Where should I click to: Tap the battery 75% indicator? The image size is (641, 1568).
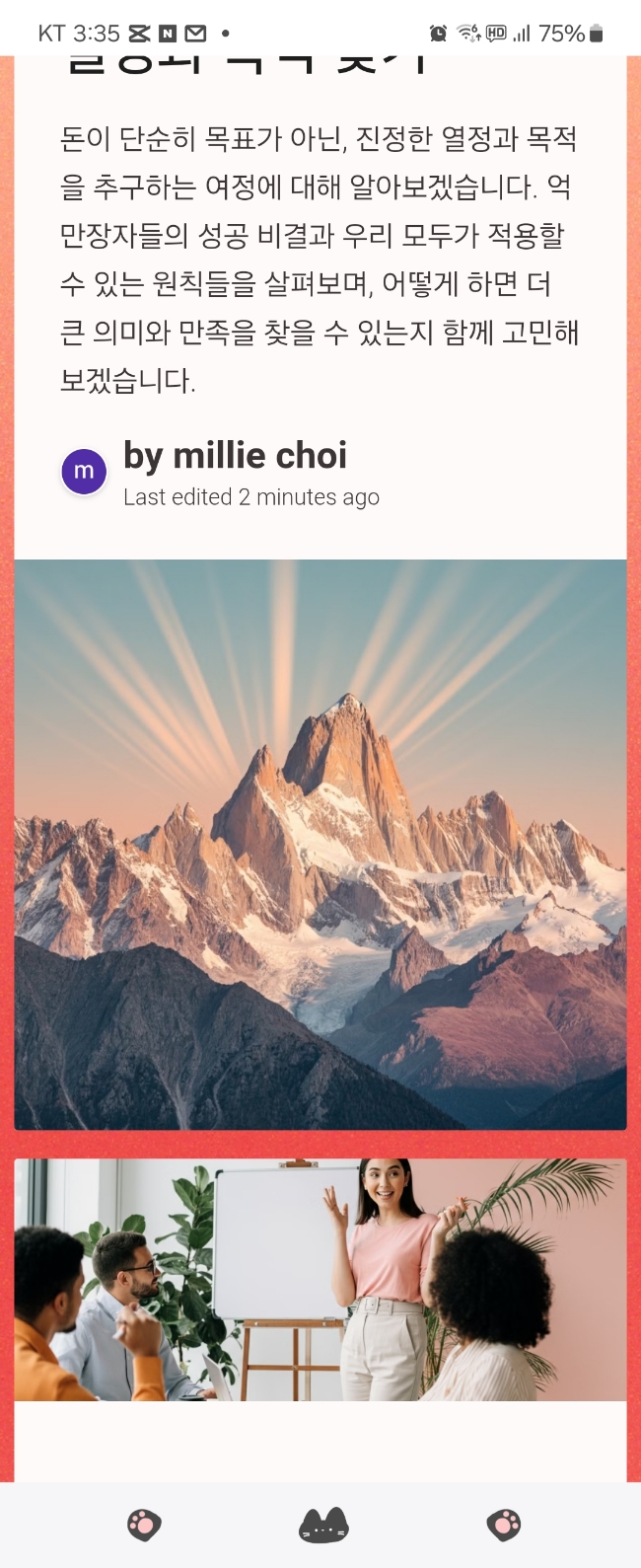pos(570,34)
